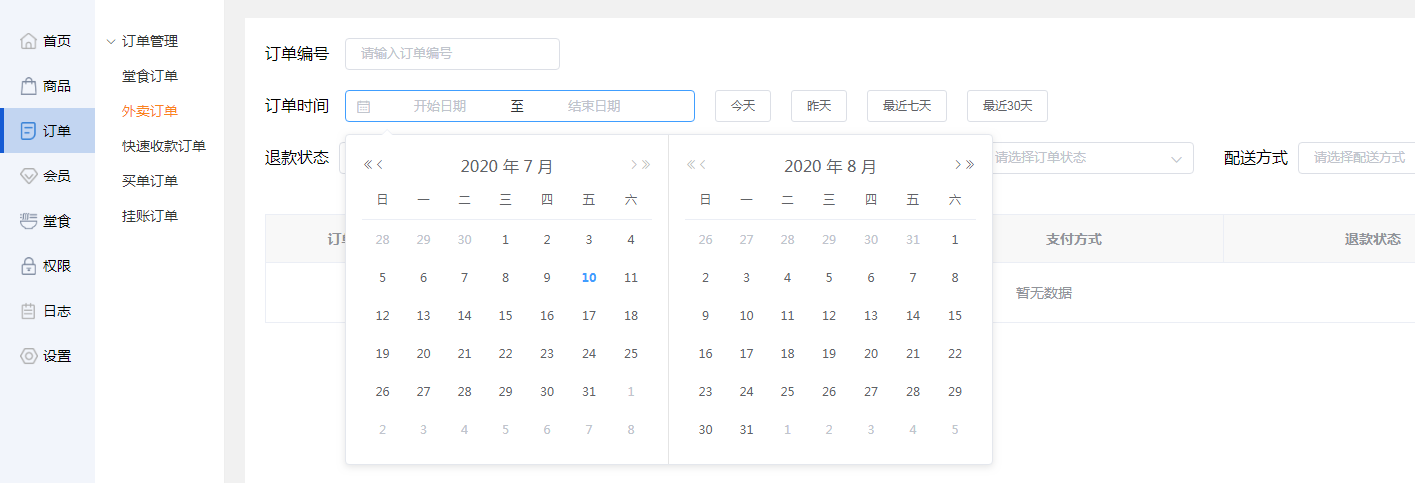Viewport: 1415px width, 483px height.
Task: Open 买单订单 submenu item
Action: tap(150, 181)
